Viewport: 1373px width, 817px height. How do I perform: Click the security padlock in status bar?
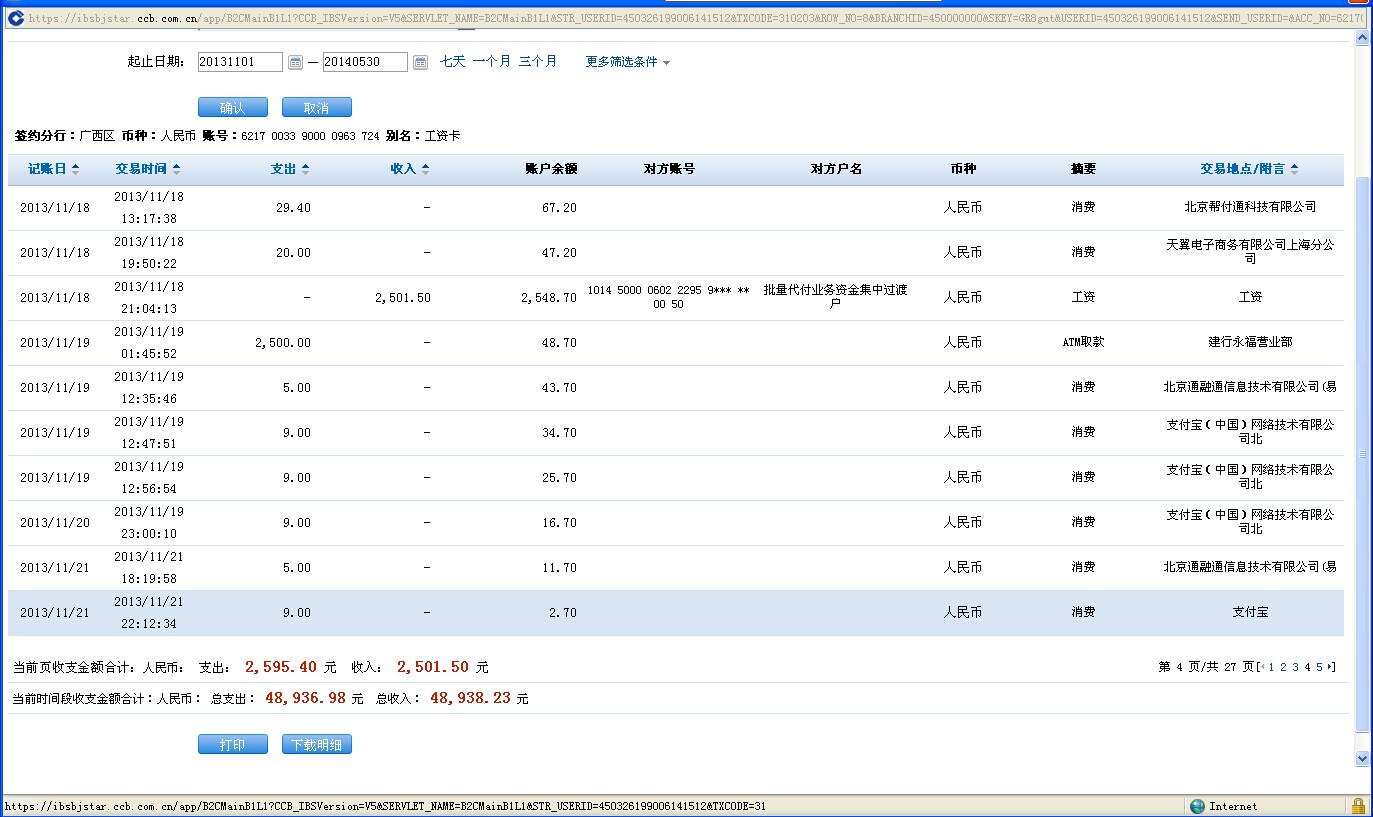click(1358, 806)
